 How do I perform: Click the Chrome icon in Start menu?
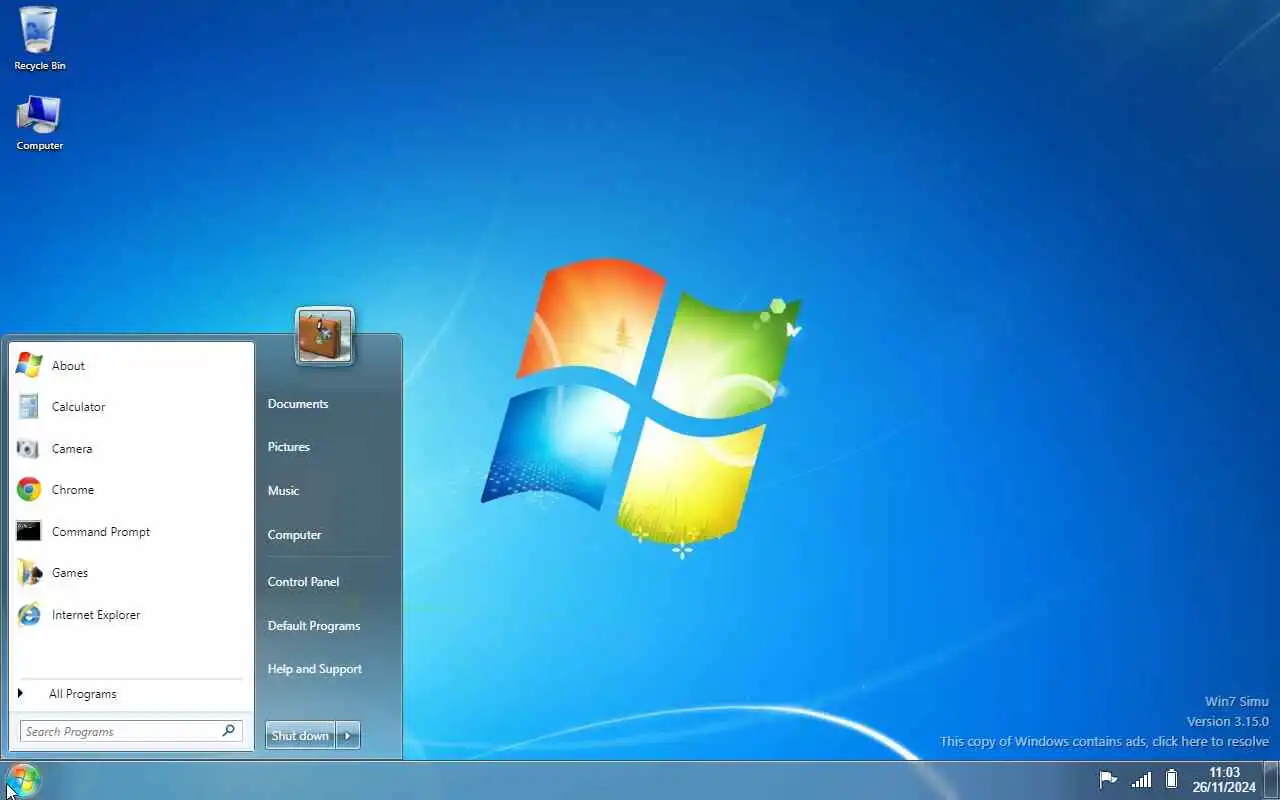(x=29, y=490)
